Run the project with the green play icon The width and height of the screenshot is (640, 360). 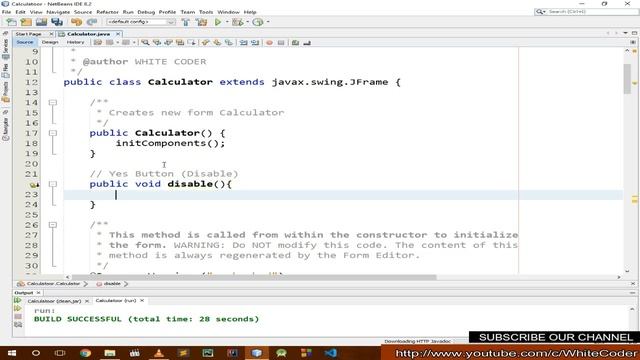(x=218, y=22)
